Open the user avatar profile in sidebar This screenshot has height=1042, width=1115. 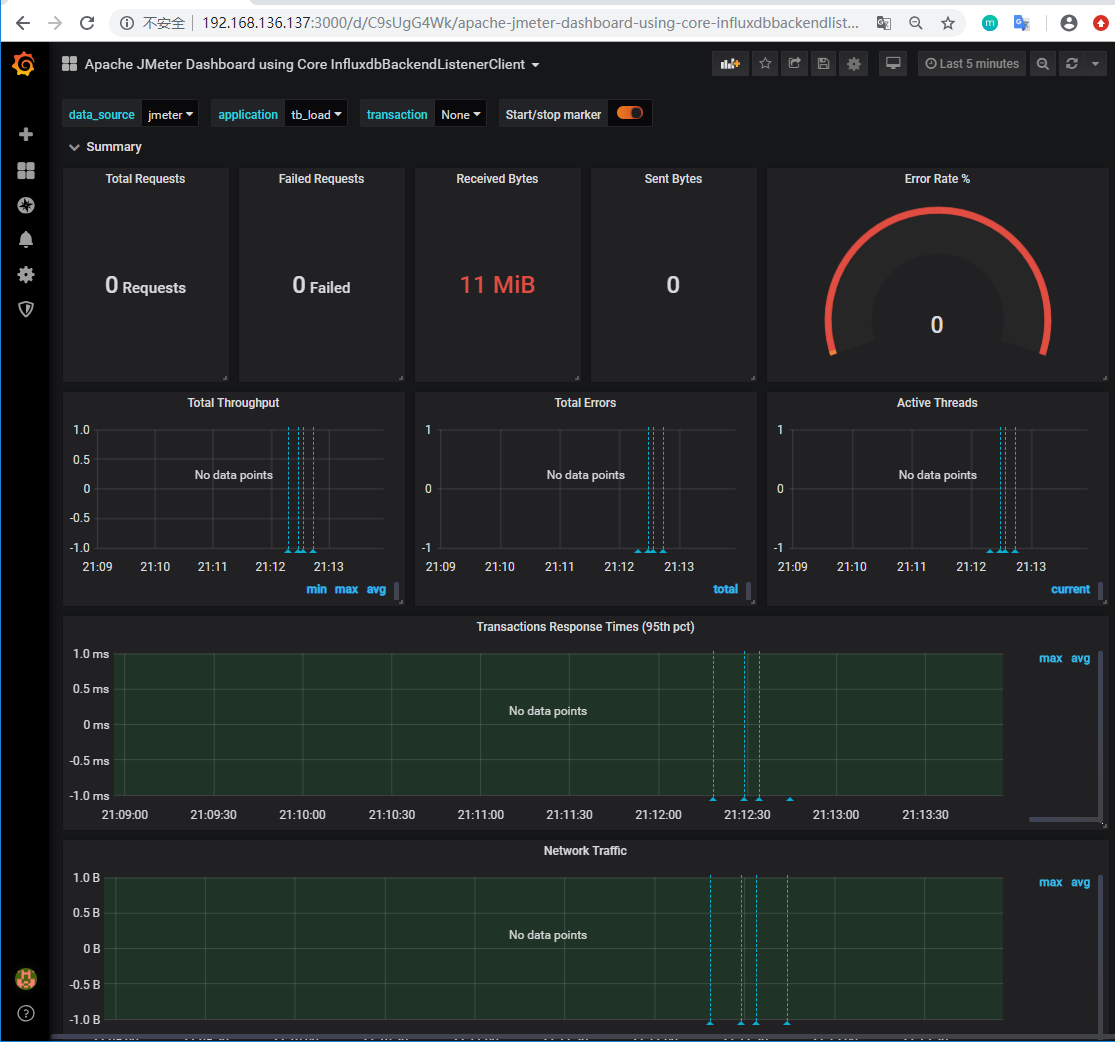point(26,979)
